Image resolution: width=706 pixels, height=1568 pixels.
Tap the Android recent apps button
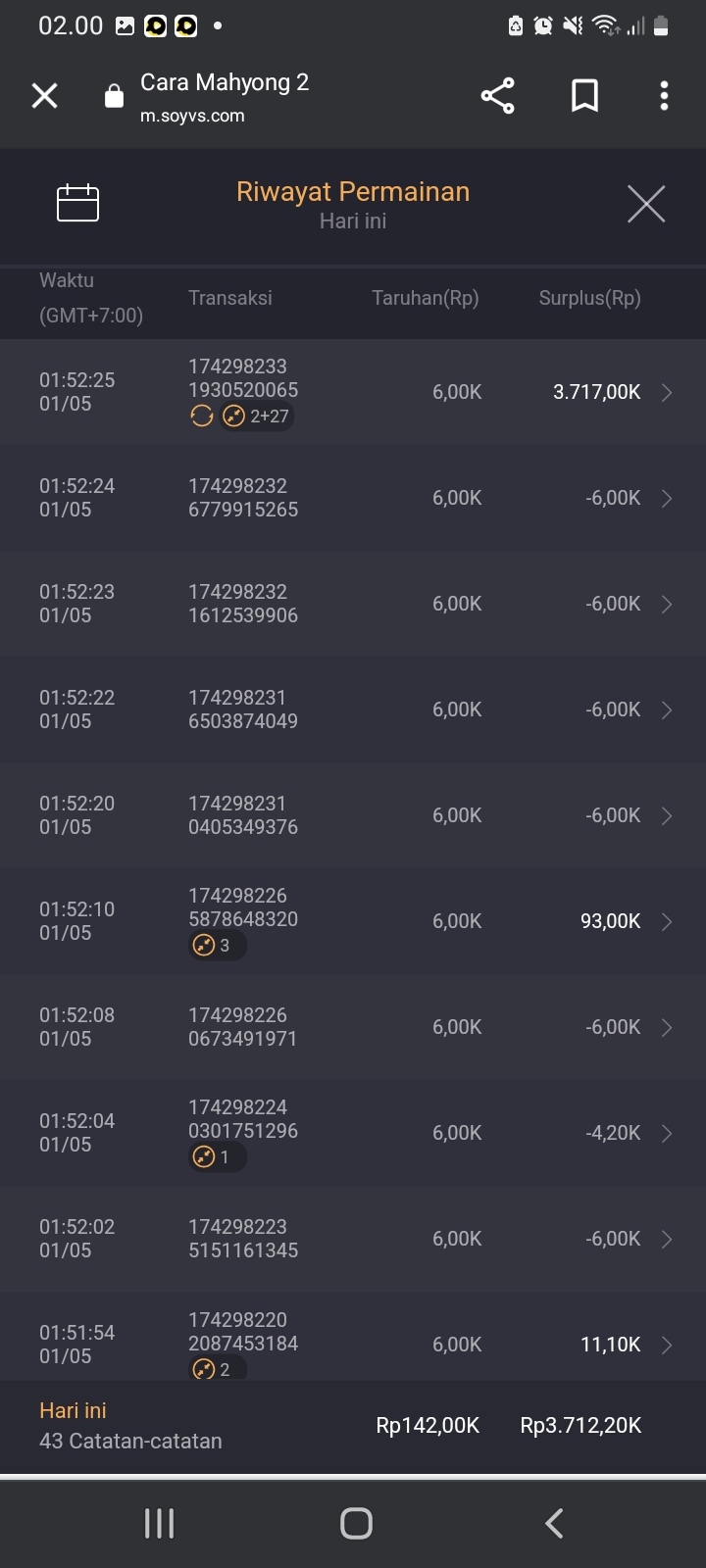coord(159,1523)
